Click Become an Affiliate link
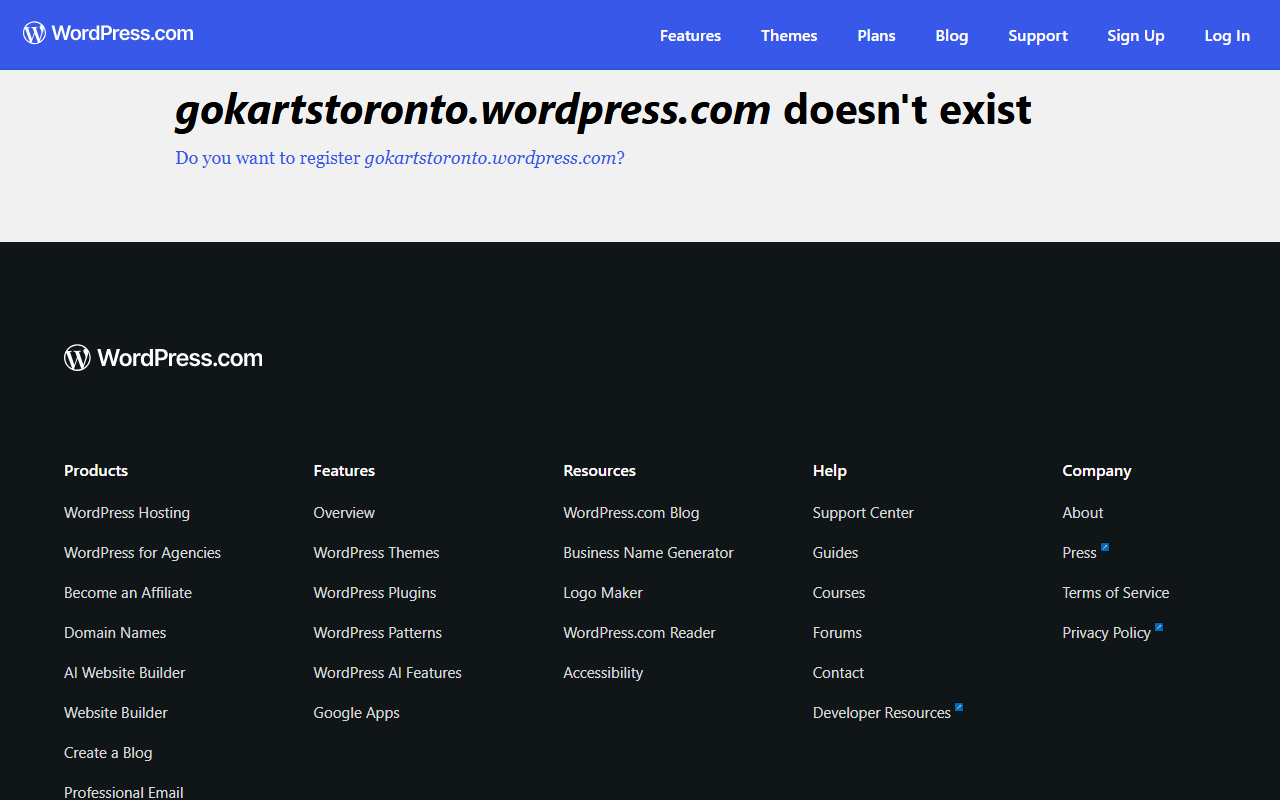The width and height of the screenshot is (1280, 800). (x=128, y=593)
